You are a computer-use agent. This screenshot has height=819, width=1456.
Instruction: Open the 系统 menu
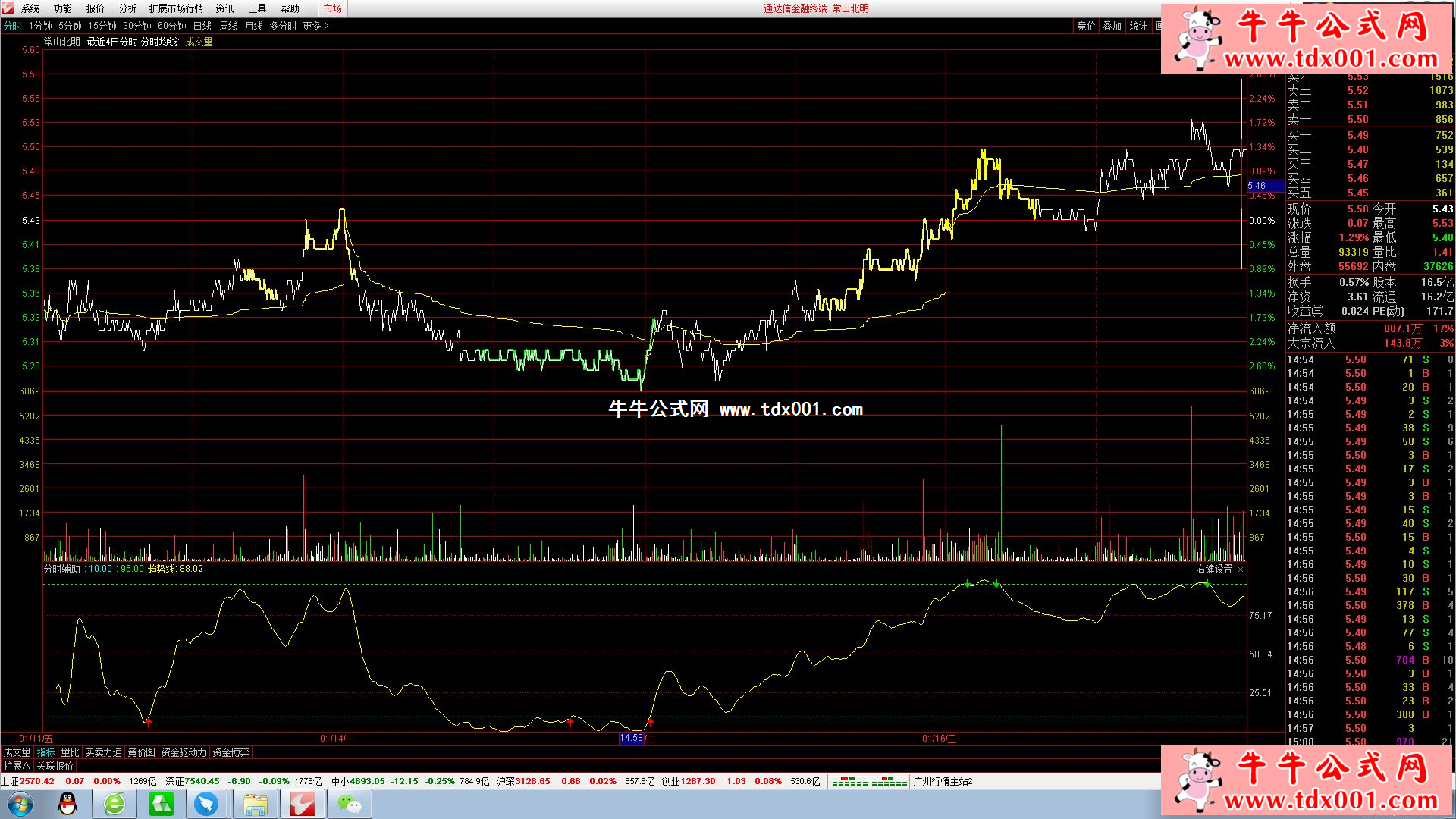30,8
